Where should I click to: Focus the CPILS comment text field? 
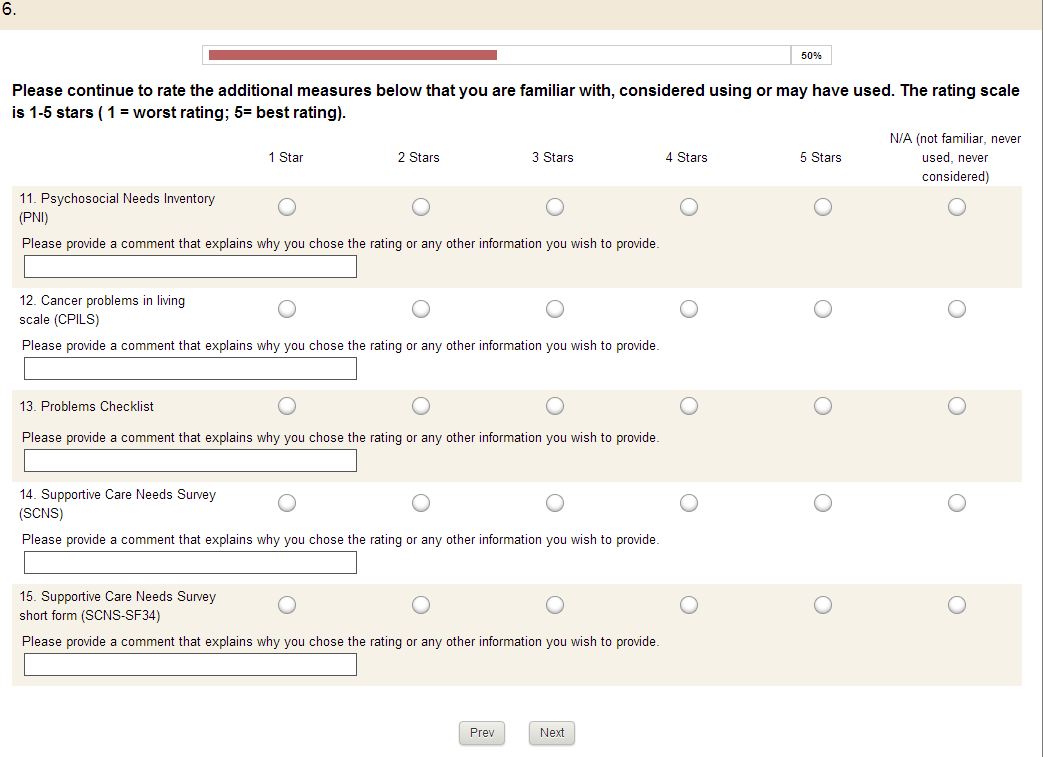click(190, 369)
